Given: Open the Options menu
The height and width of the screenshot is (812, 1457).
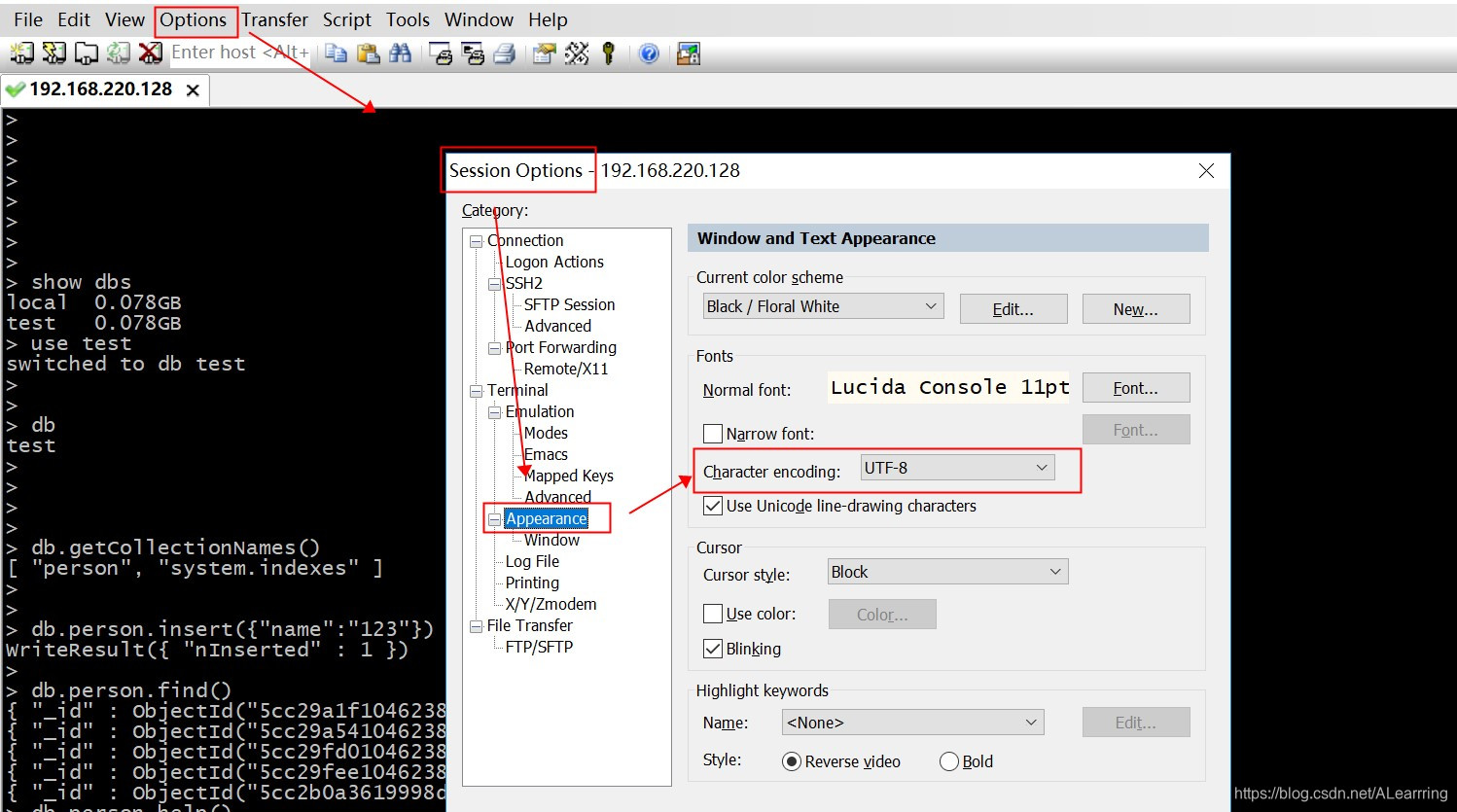Looking at the screenshot, I should [x=194, y=19].
